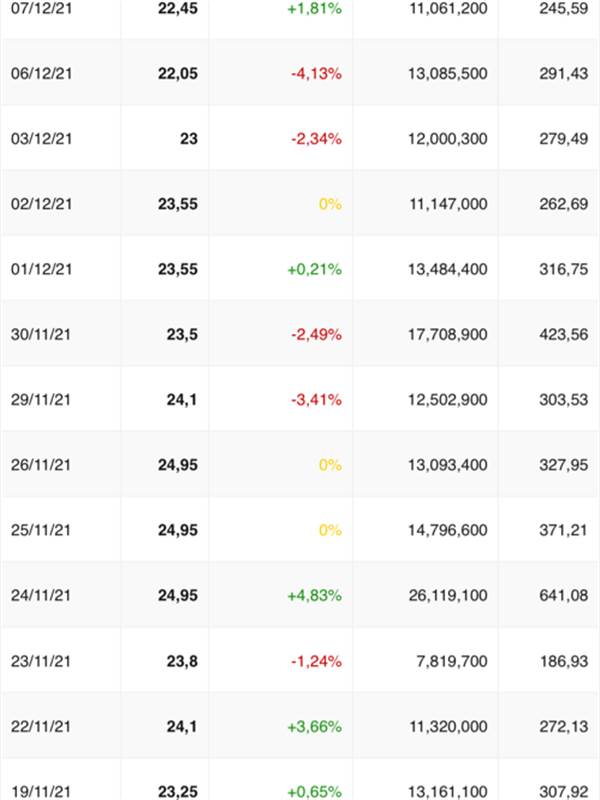Select the +3,66% change value
Screen dimensions: 600x800
coord(314,726)
